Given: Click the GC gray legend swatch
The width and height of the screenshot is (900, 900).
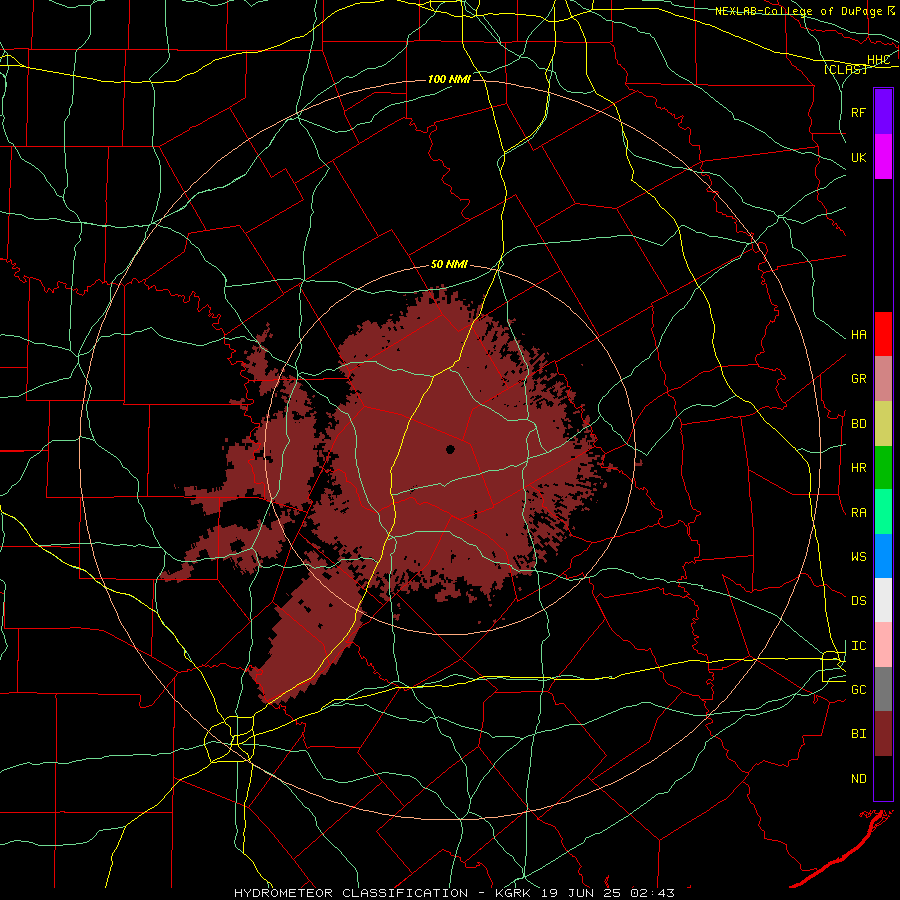Looking at the screenshot, I should pyautogui.click(x=883, y=689).
